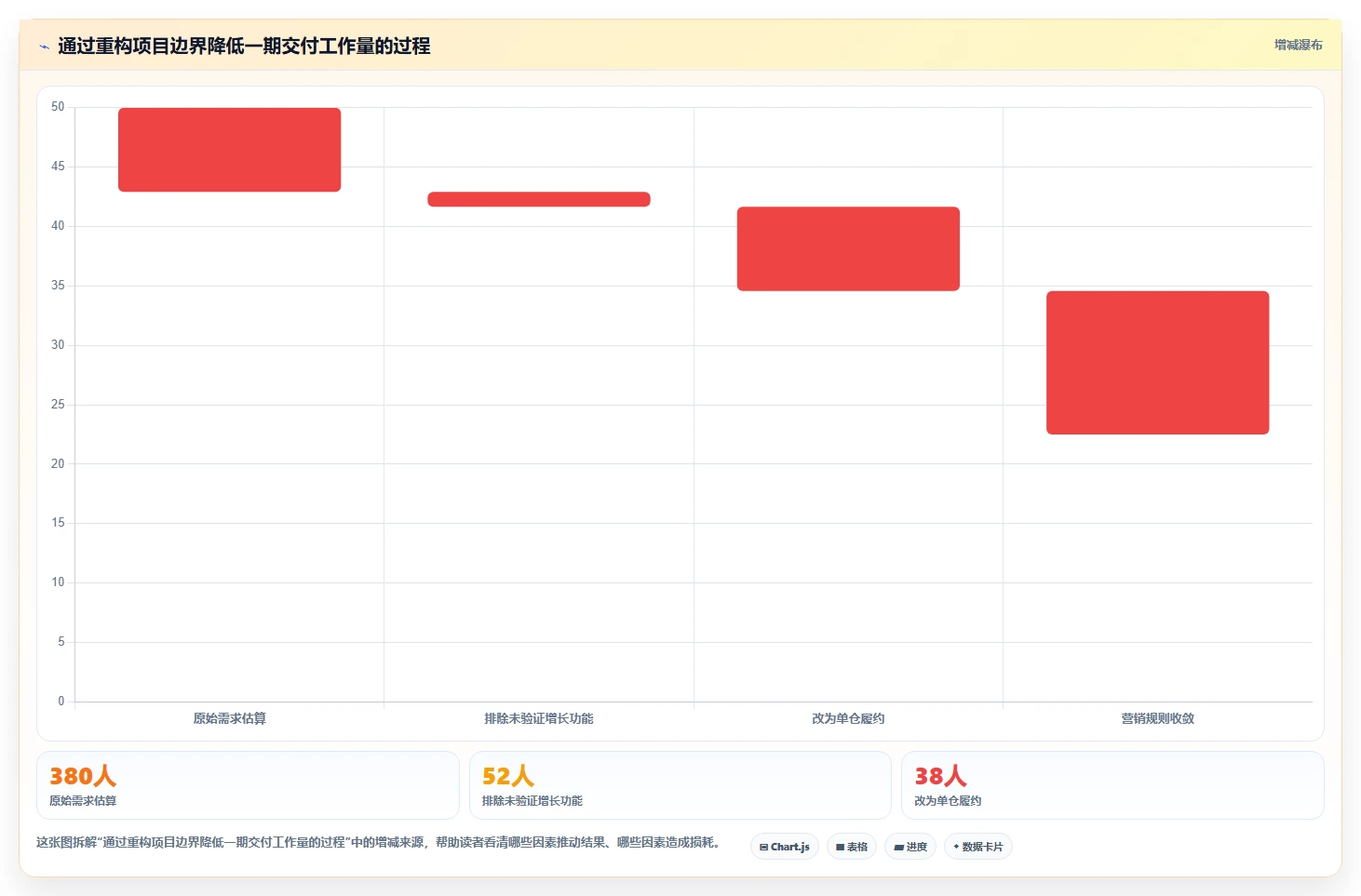Click x-axis label 排除未验证增长功能
Image resolution: width=1361 pixels, height=896 pixels.
pos(539,718)
